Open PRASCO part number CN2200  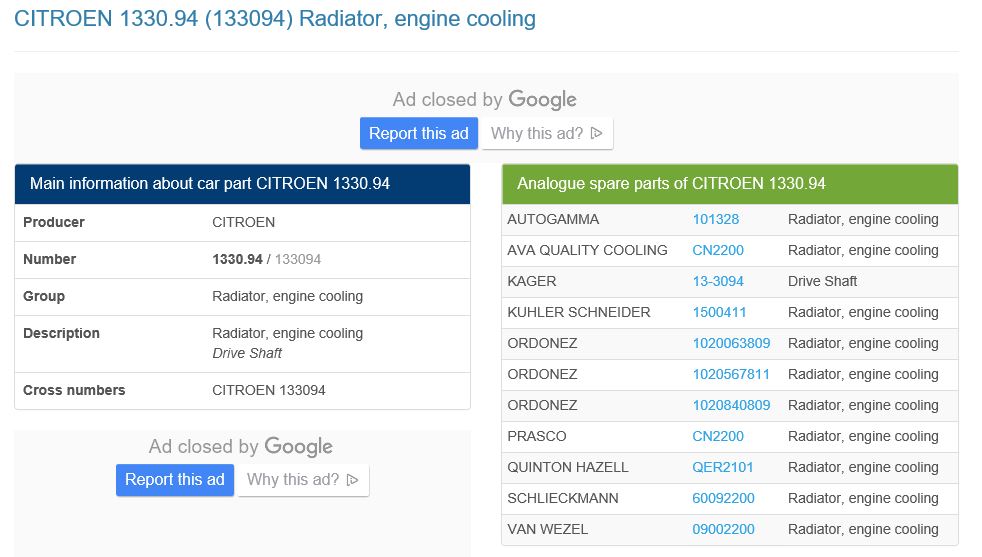(x=718, y=436)
